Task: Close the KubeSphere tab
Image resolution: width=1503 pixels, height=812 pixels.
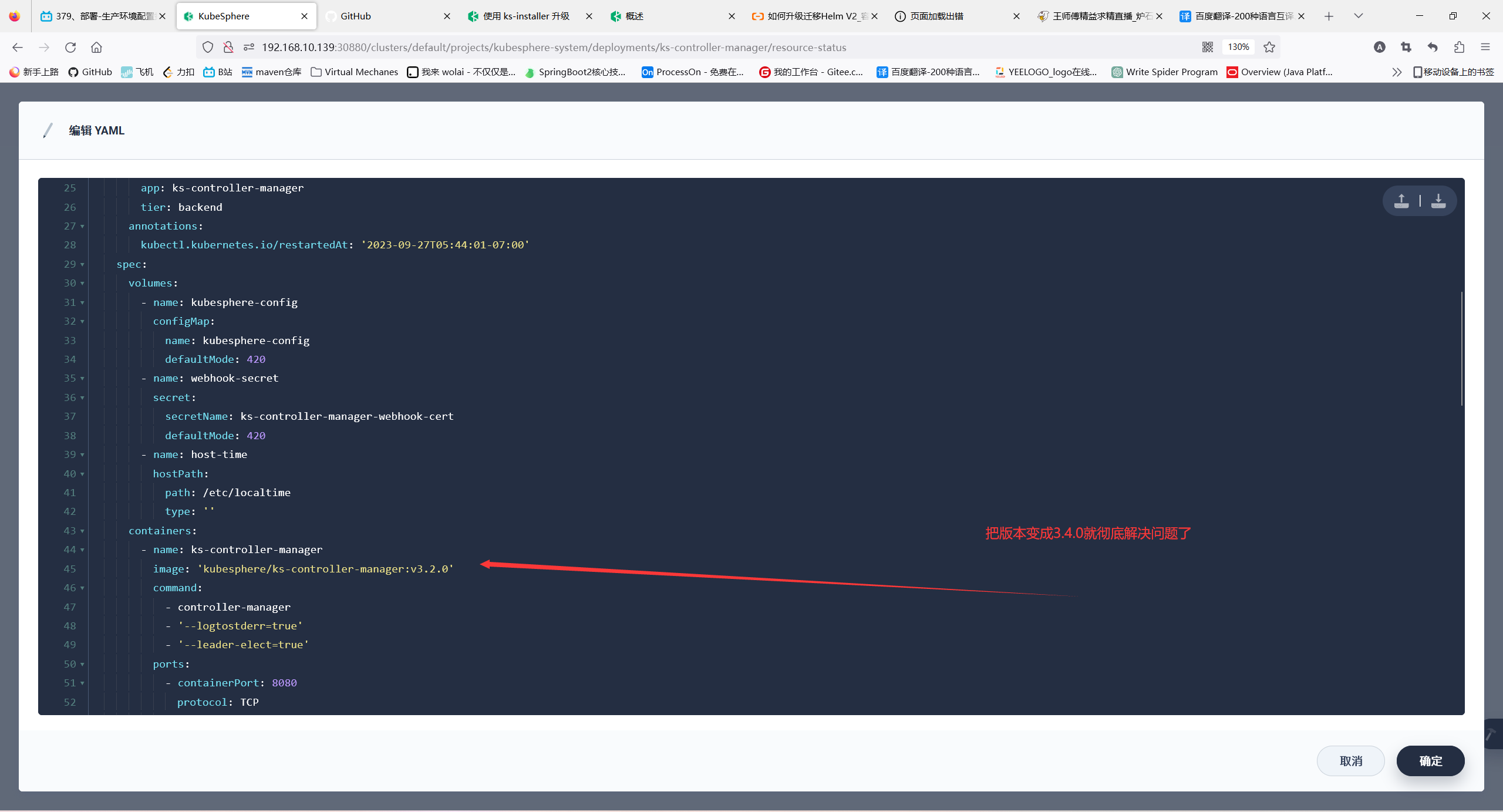Action: pyautogui.click(x=304, y=16)
